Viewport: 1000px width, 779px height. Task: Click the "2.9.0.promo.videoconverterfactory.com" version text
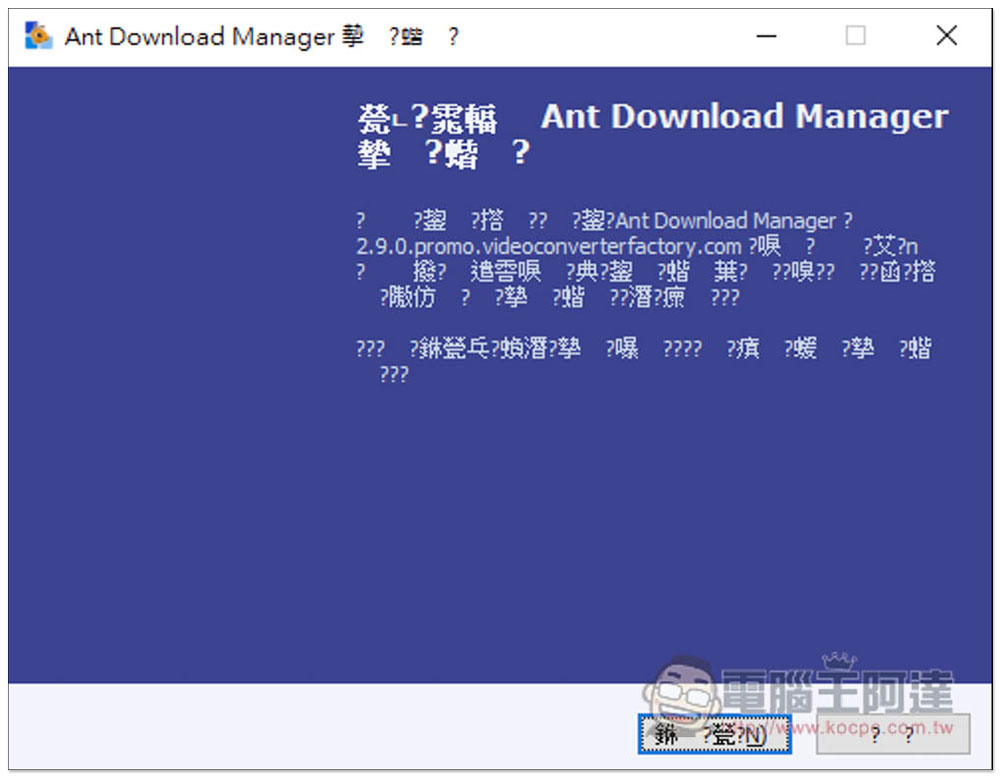(548, 246)
